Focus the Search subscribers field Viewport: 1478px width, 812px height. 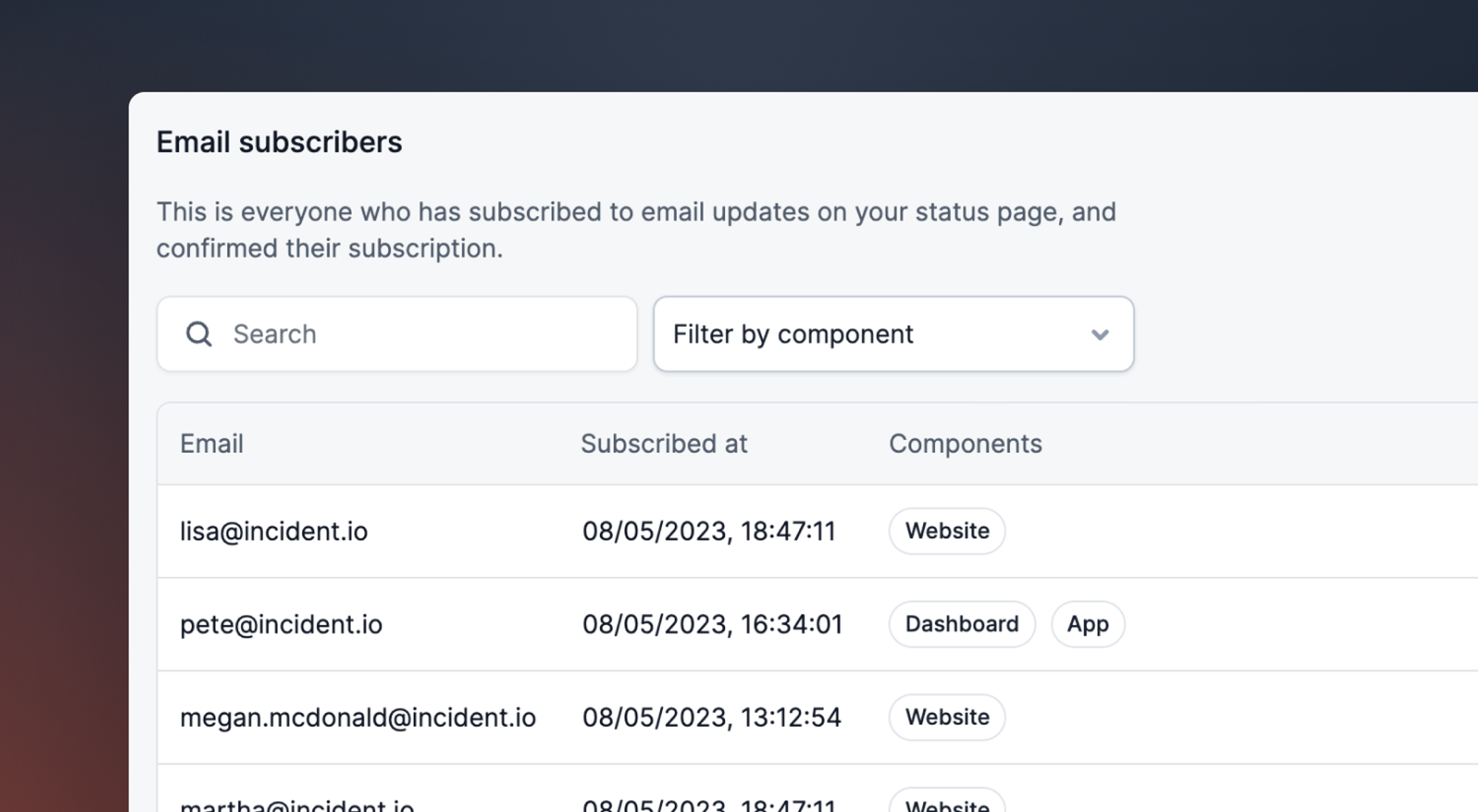point(397,334)
